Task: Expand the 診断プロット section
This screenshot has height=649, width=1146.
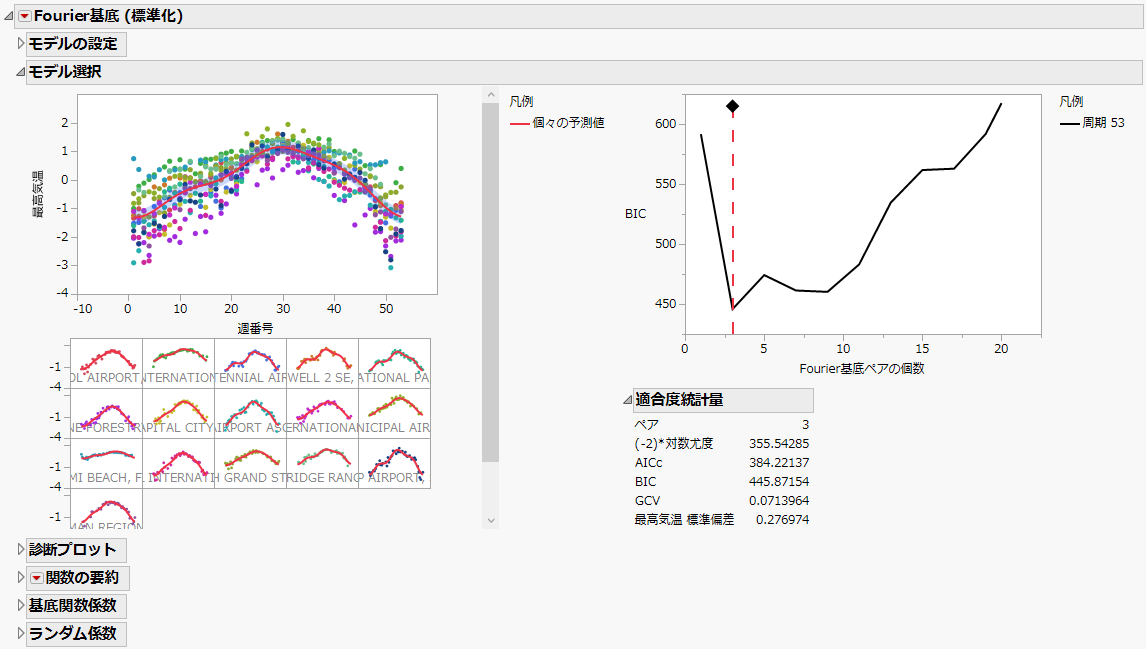Action: tap(21, 550)
